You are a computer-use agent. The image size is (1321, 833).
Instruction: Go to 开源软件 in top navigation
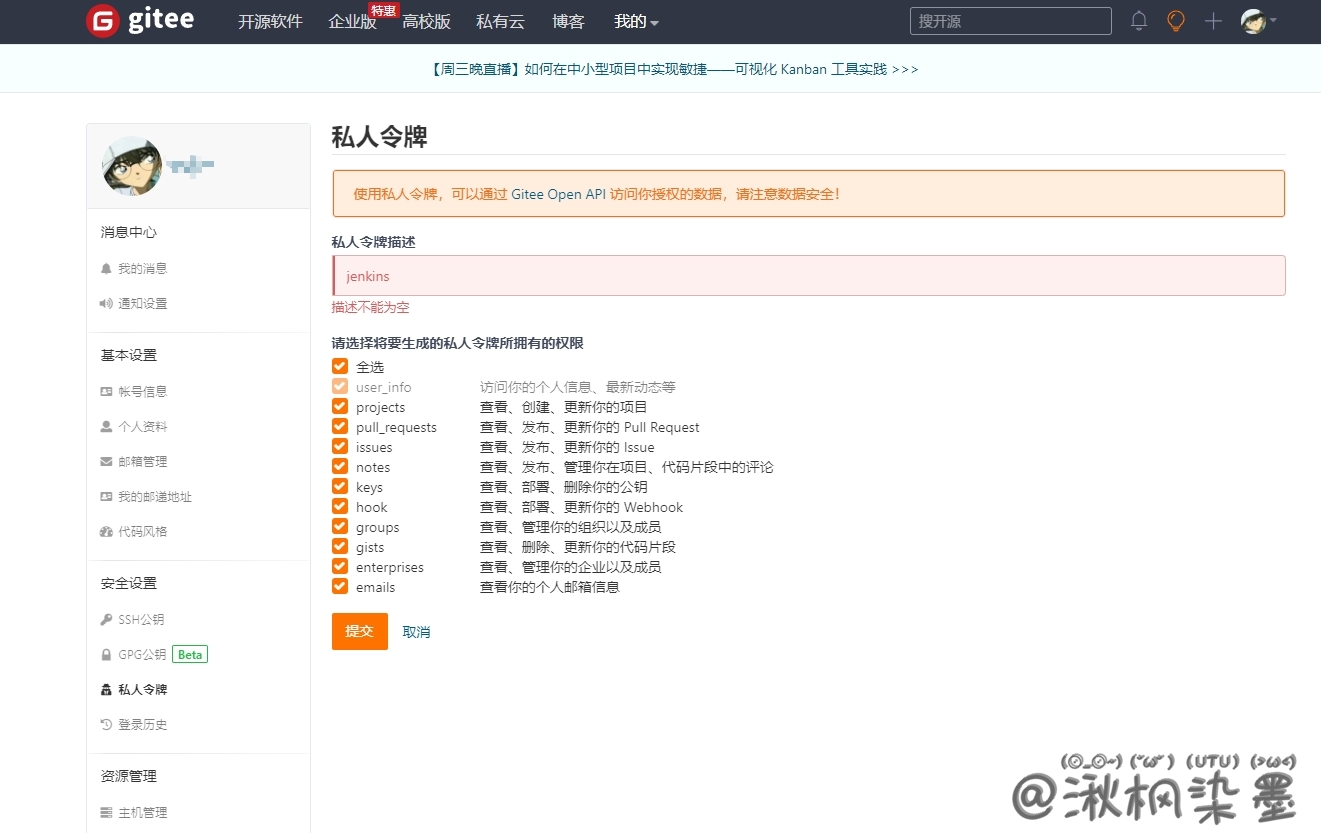click(270, 22)
